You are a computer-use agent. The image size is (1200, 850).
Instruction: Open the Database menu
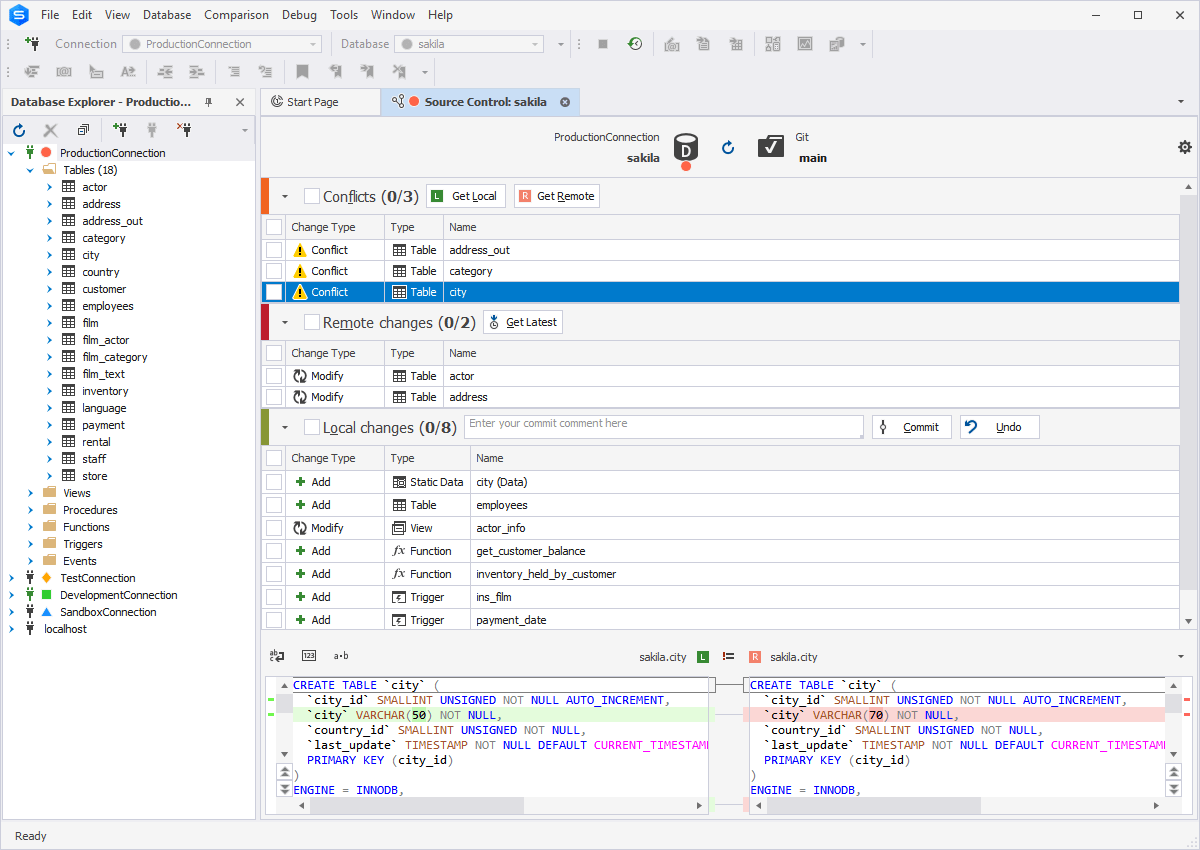point(166,14)
